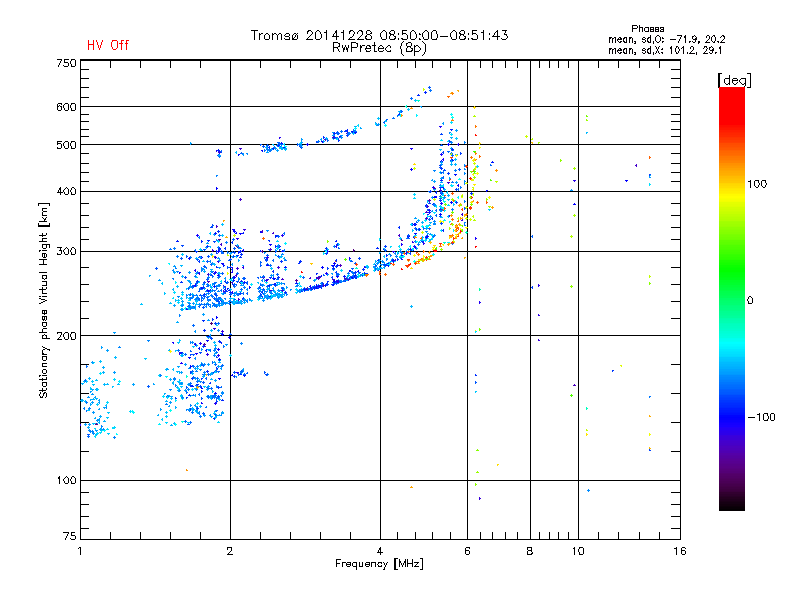Click the '[deg]' unit label above color bar
Viewport: 800px width, 600px height.
[734, 80]
